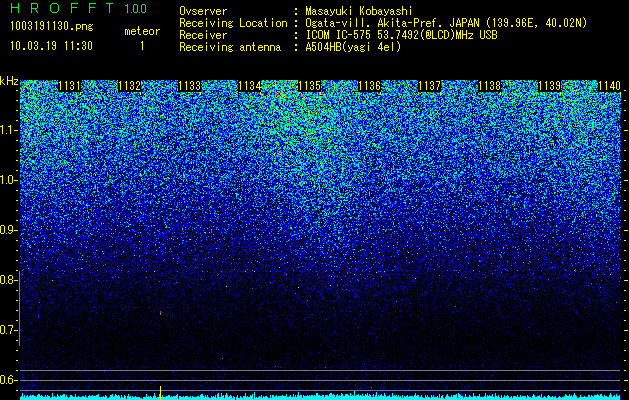Image resolution: width=629 pixels, height=400 pixels.
Task: Click the 1133 time marker
Action: pos(189,86)
